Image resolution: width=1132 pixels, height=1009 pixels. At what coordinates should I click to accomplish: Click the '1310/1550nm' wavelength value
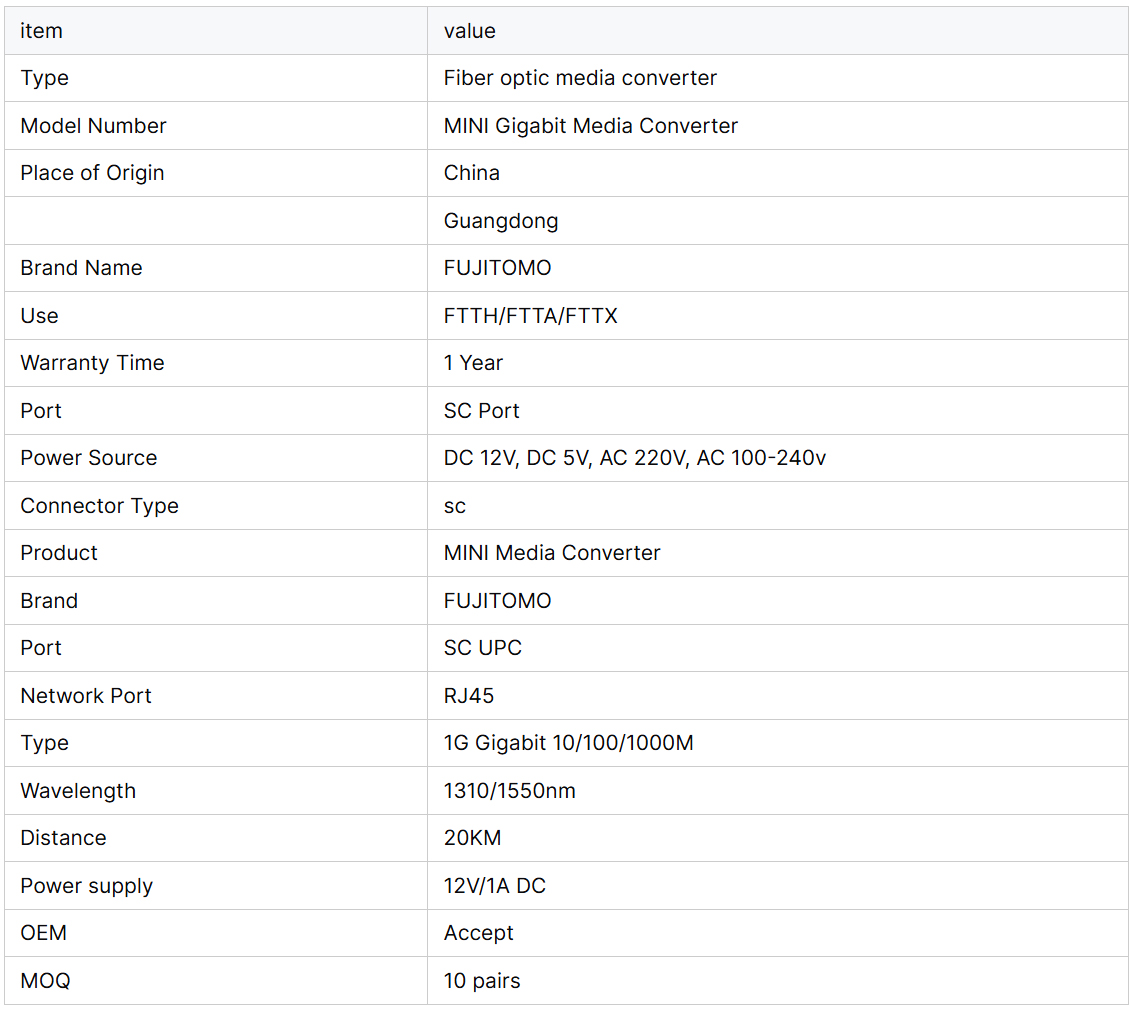tap(509, 791)
